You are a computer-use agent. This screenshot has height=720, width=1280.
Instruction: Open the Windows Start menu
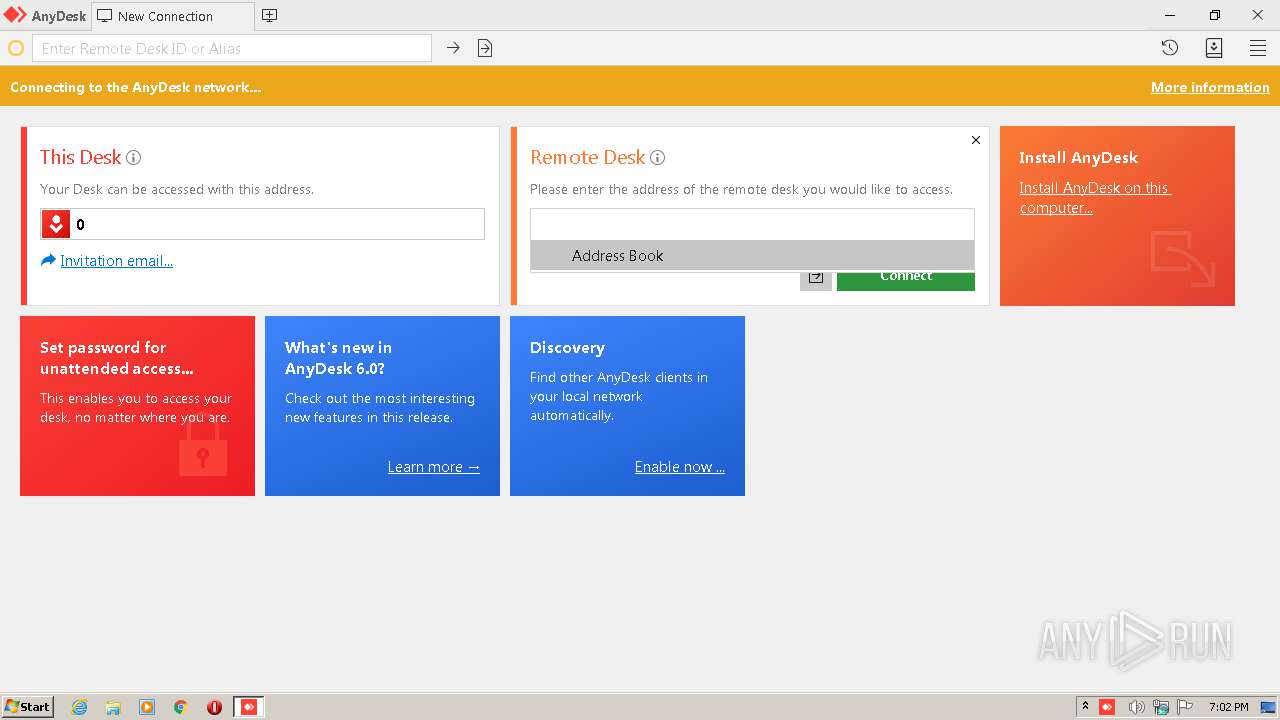coord(28,707)
